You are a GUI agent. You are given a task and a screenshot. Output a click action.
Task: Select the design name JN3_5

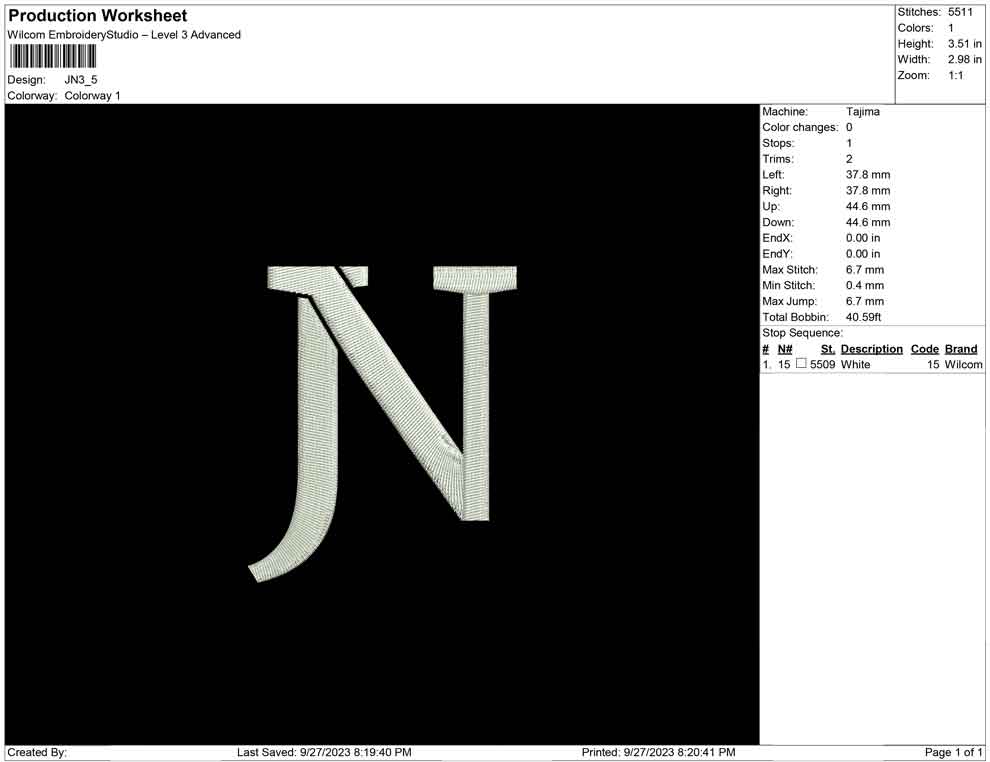81,80
